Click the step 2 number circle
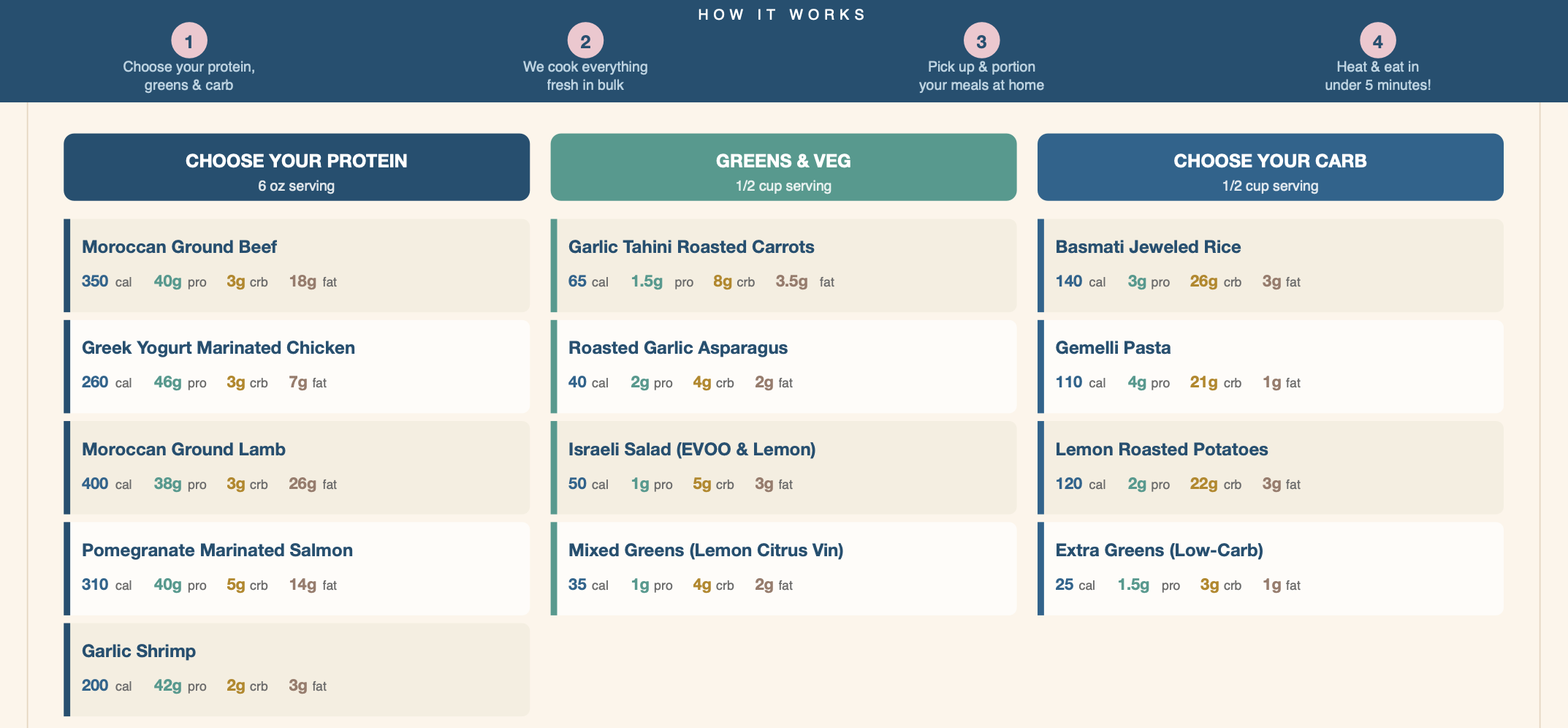The width and height of the screenshot is (1568, 728). [x=585, y=41]
